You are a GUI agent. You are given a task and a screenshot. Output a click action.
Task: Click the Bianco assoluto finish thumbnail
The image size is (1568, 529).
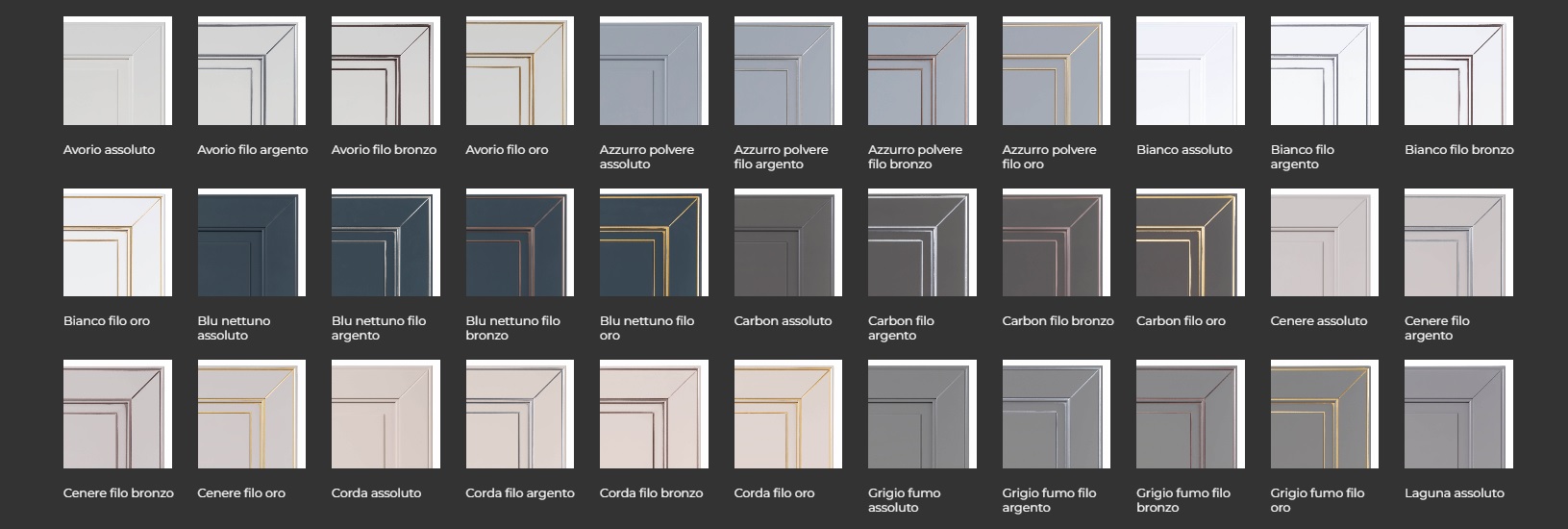coord(1190,70)
